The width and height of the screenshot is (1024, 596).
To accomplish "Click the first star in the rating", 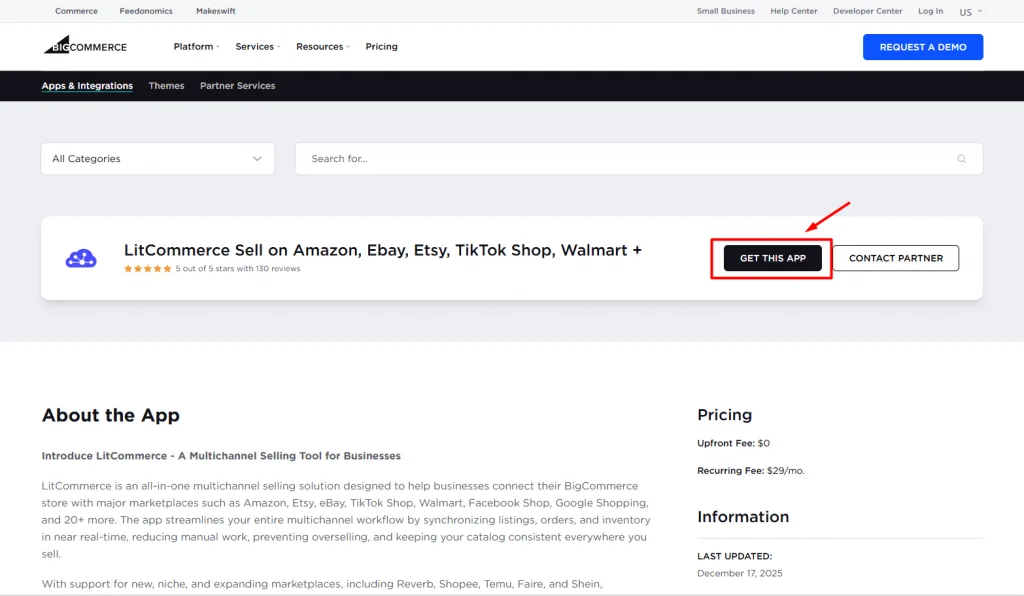I will click(129, 268).
